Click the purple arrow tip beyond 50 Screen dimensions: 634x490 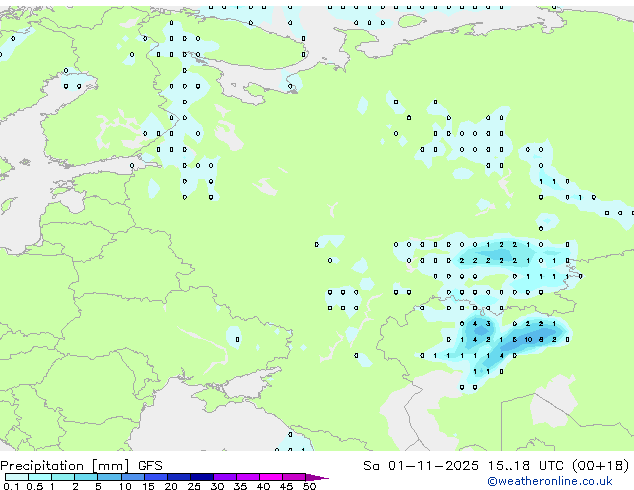click(317, 477)
